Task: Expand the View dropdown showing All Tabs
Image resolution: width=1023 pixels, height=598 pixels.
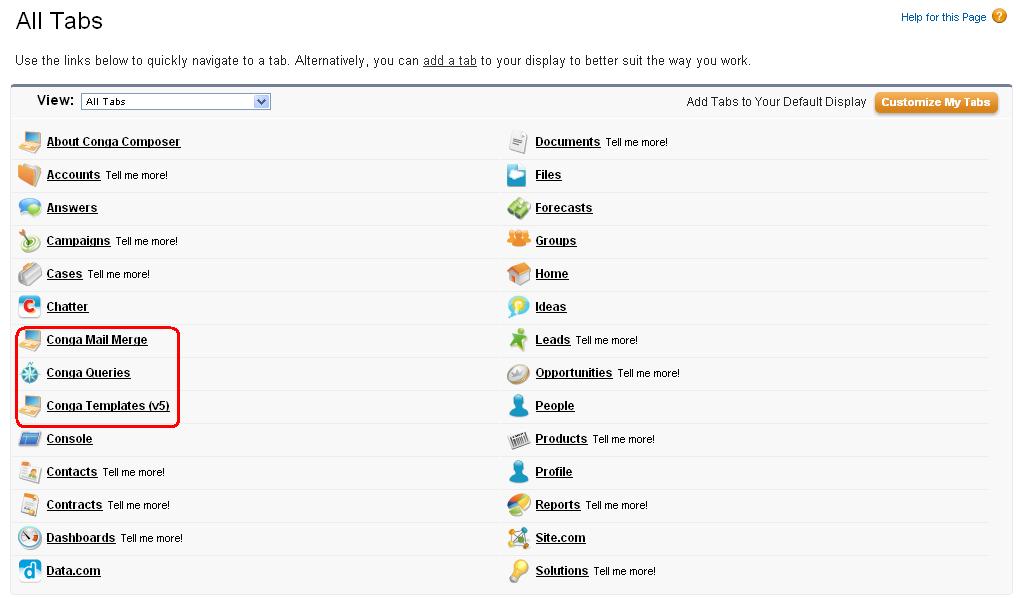Action: [261, 101]
